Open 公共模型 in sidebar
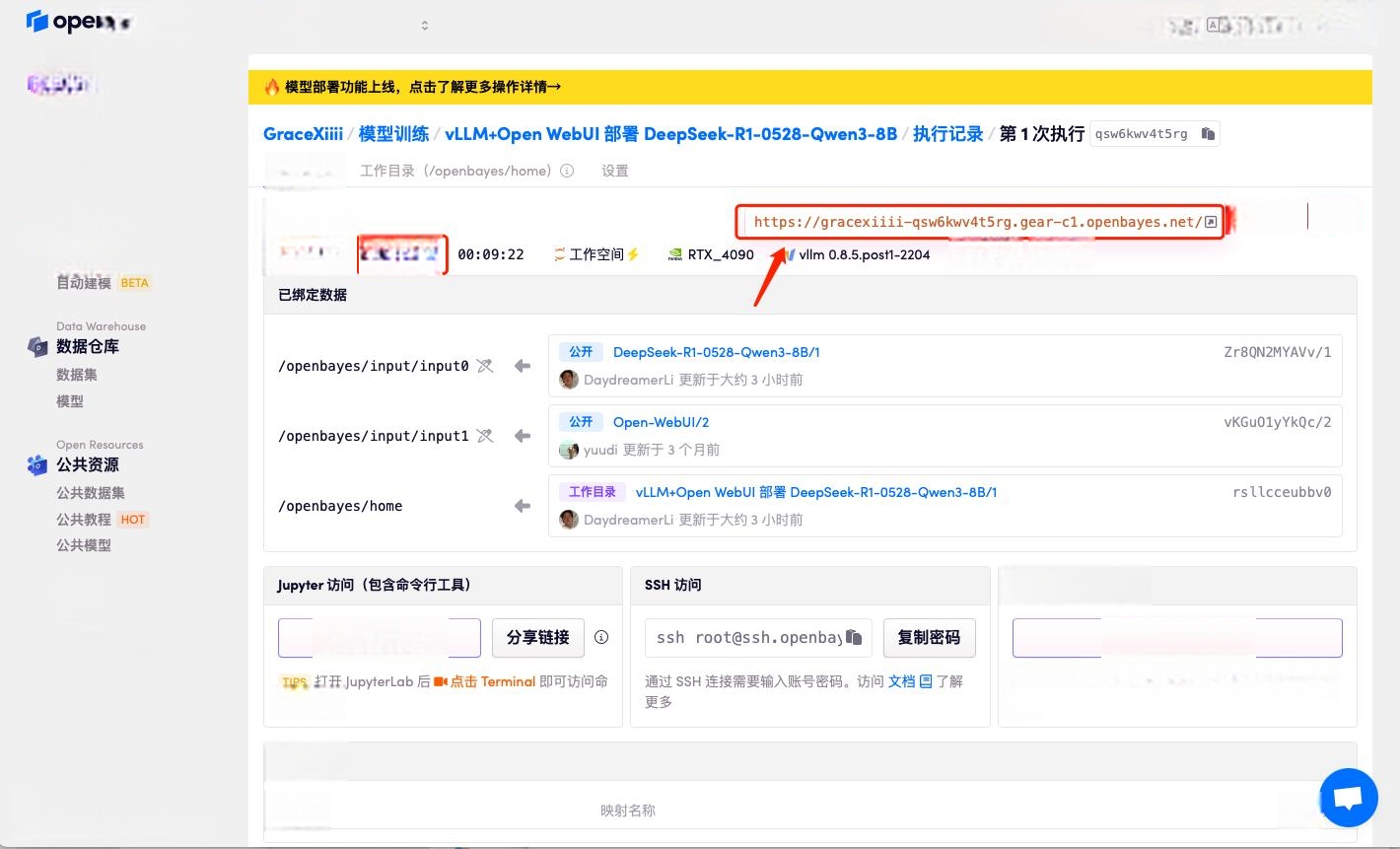 (x=84, y=545)
